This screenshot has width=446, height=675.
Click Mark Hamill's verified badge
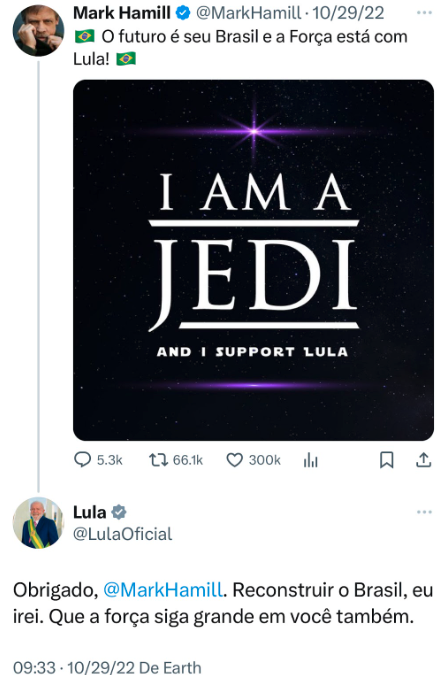(x=183, y=13)
